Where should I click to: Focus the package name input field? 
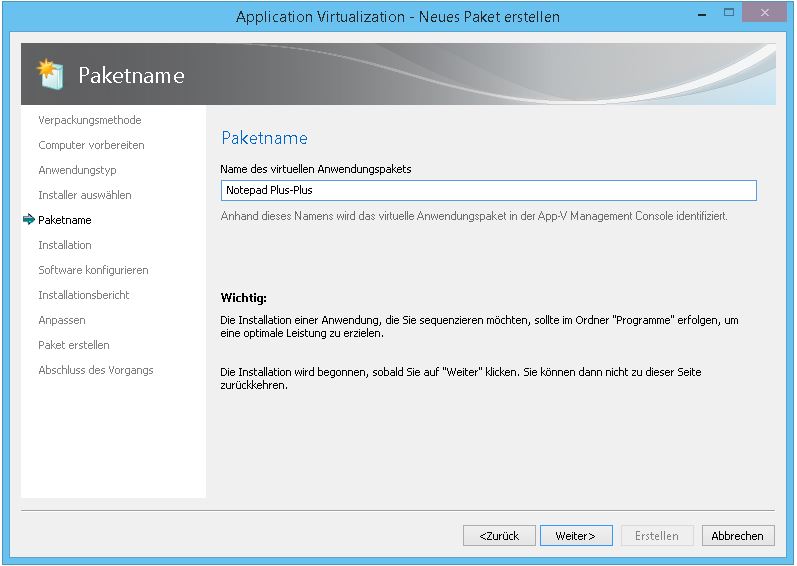click(488, 191)
